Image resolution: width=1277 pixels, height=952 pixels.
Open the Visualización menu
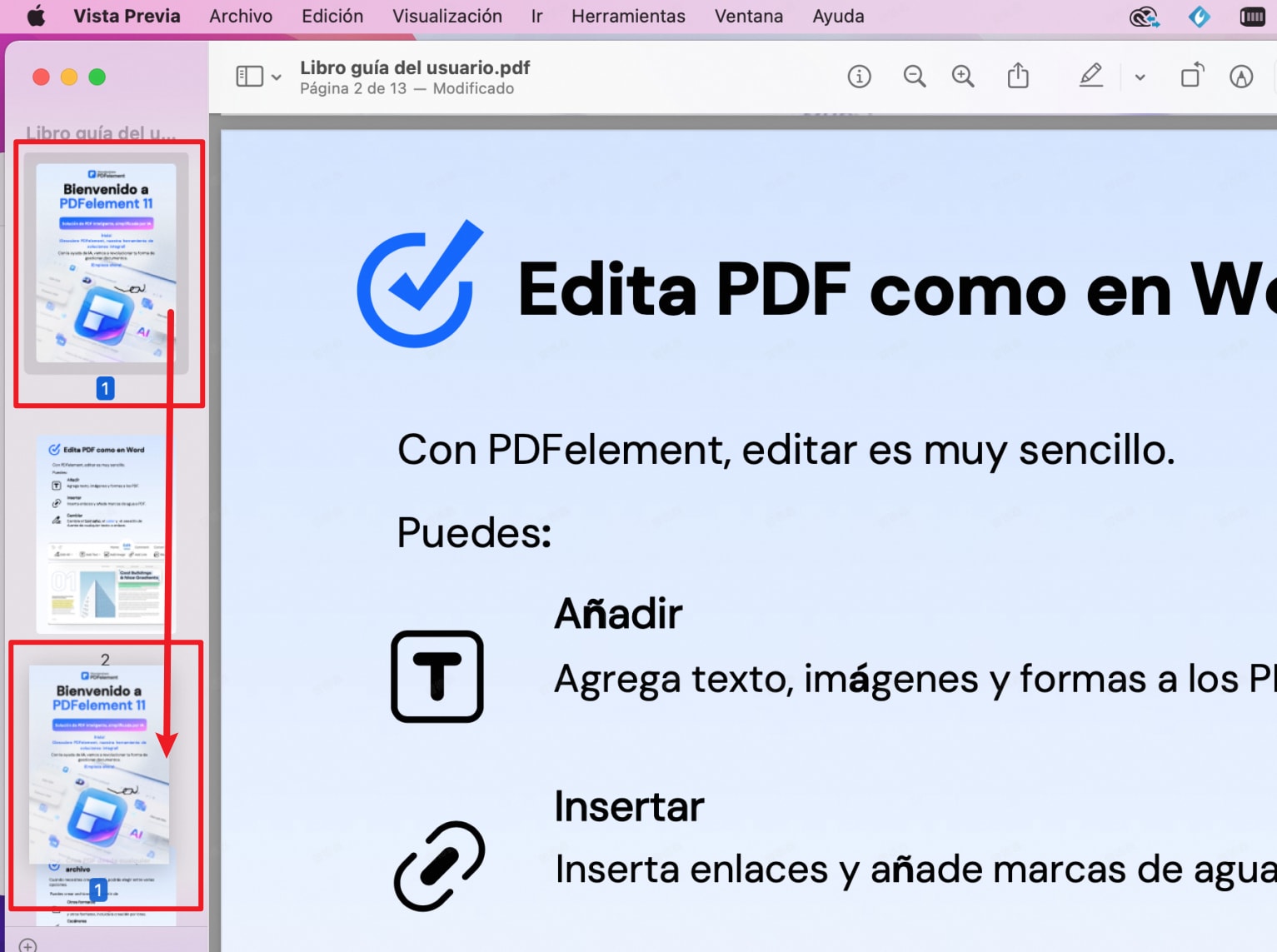446,16
